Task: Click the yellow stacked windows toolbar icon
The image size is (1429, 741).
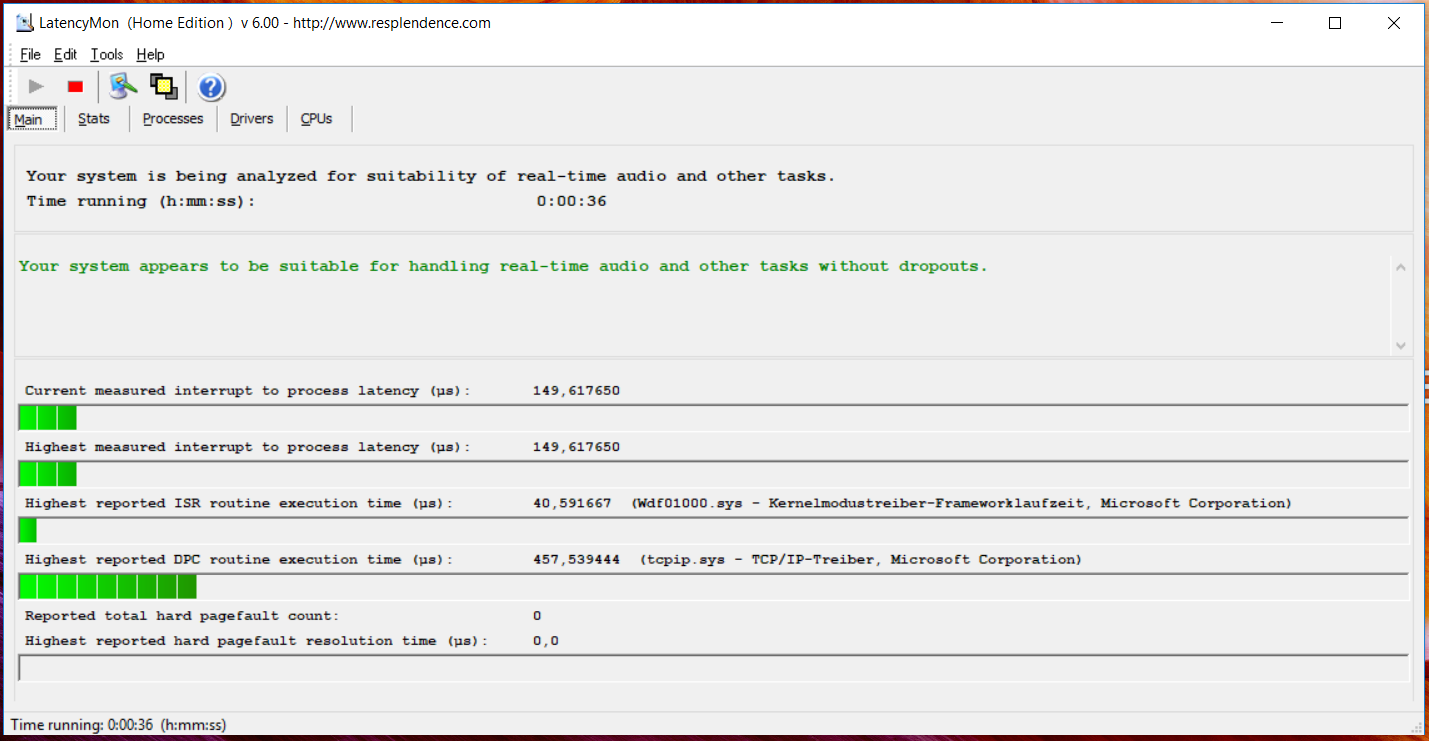Action: [163, 87]
